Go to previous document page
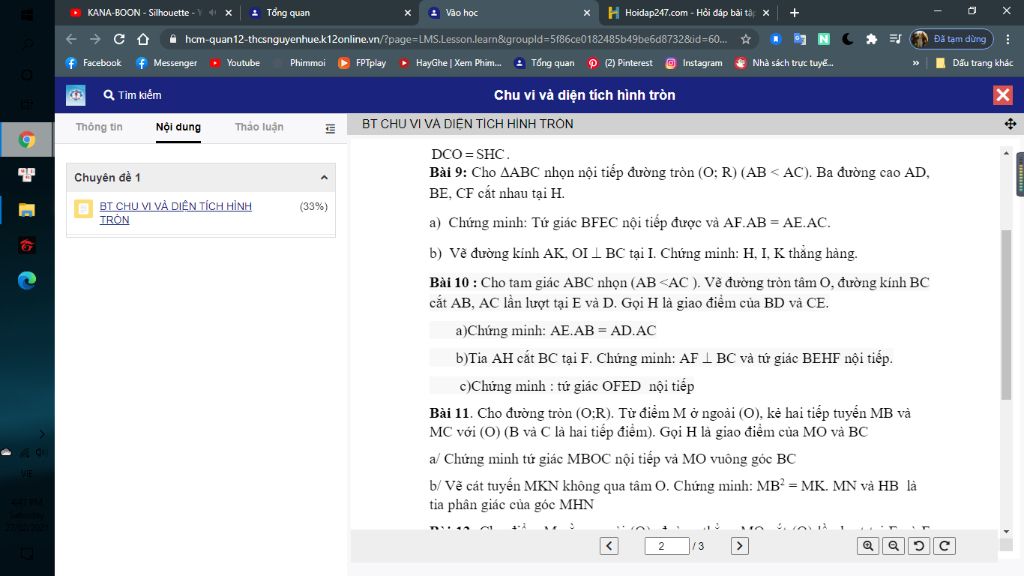The image size is (1024, 576). coord(609,546)
